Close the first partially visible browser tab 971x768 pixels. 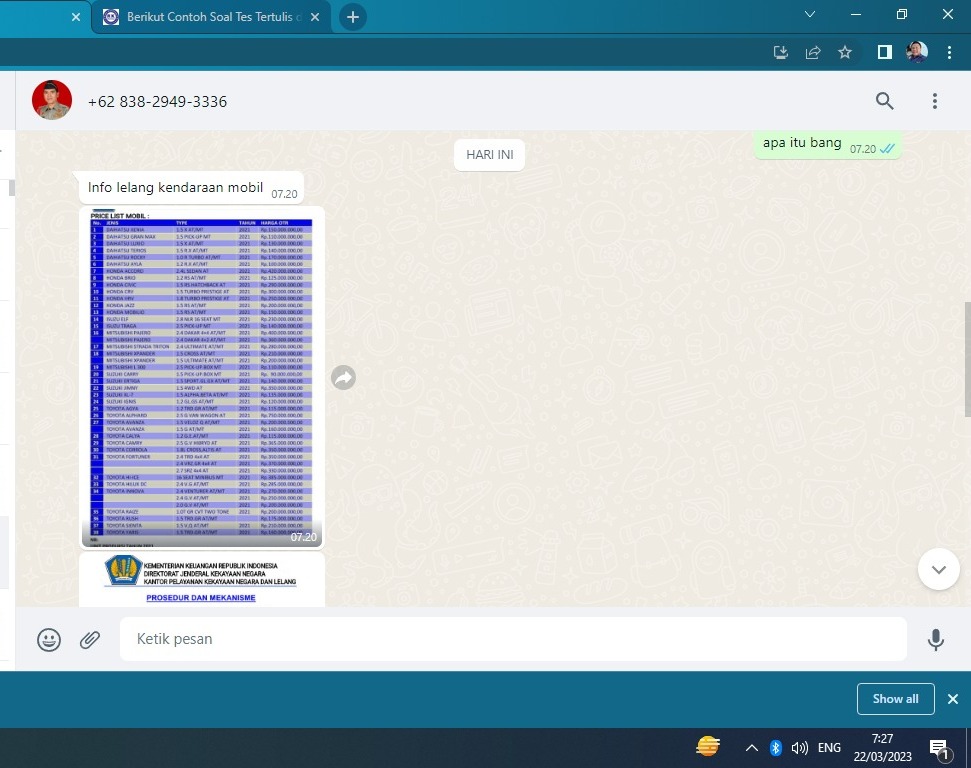[76, 17]
